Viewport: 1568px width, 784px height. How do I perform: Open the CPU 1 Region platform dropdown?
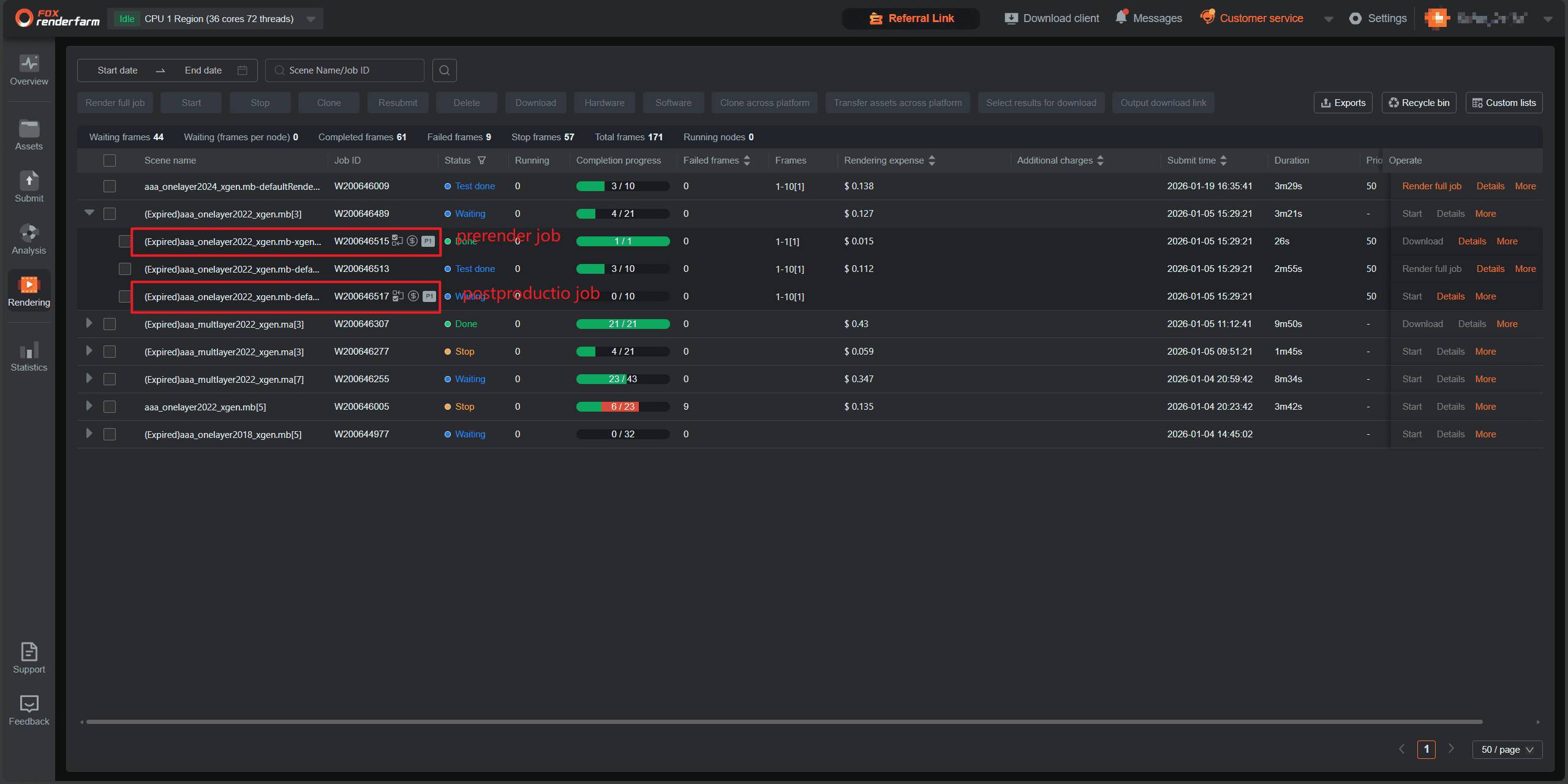pos(311,19)
